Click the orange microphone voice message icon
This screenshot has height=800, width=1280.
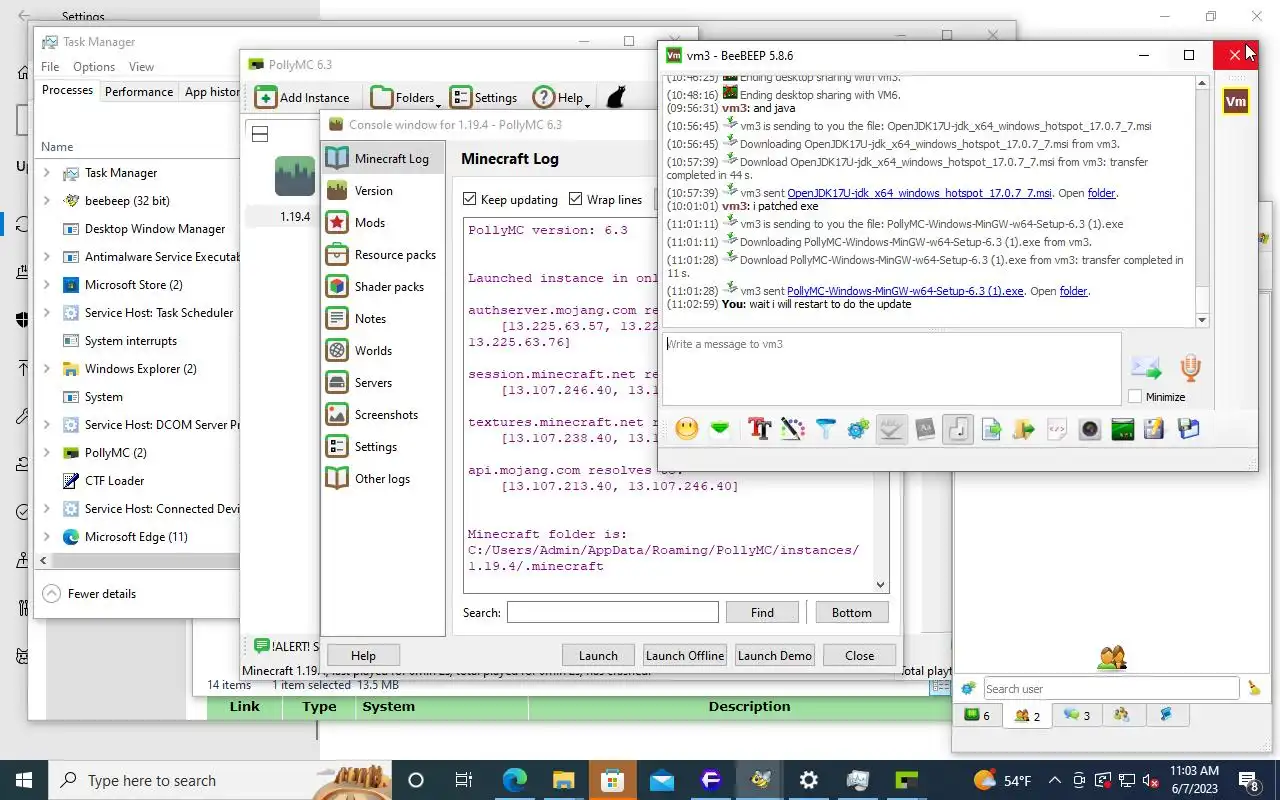(1190, 367)
